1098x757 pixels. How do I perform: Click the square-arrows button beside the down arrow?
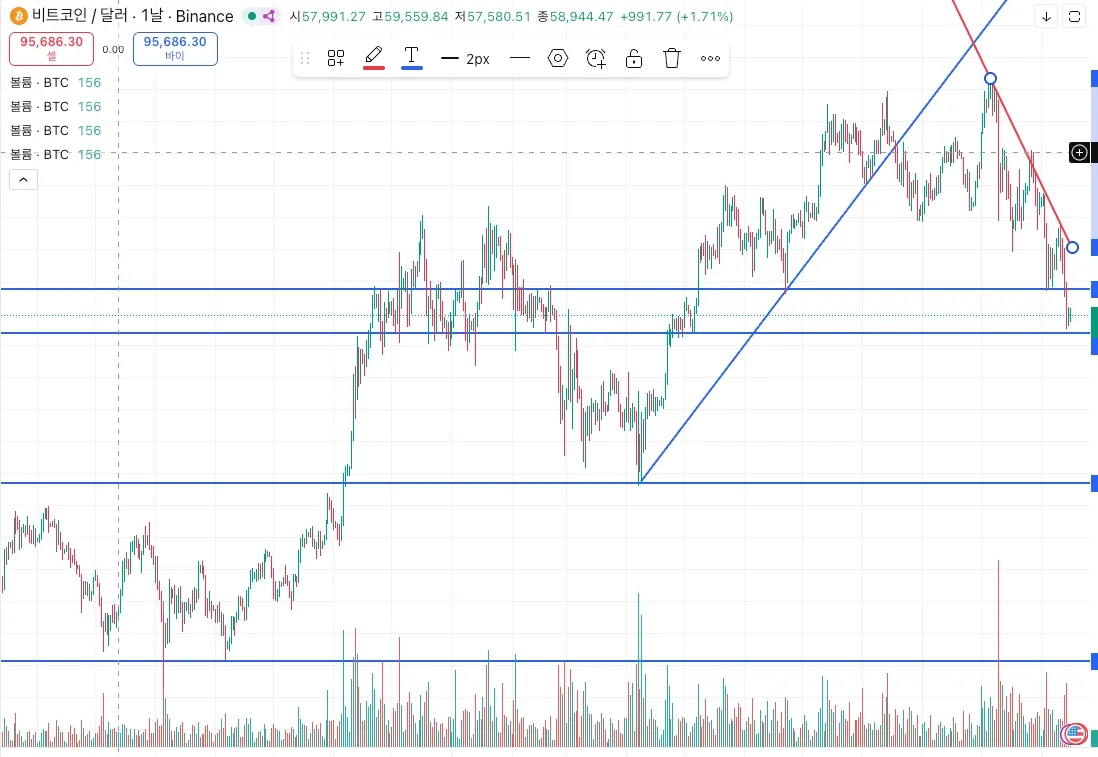[1074, 16]
